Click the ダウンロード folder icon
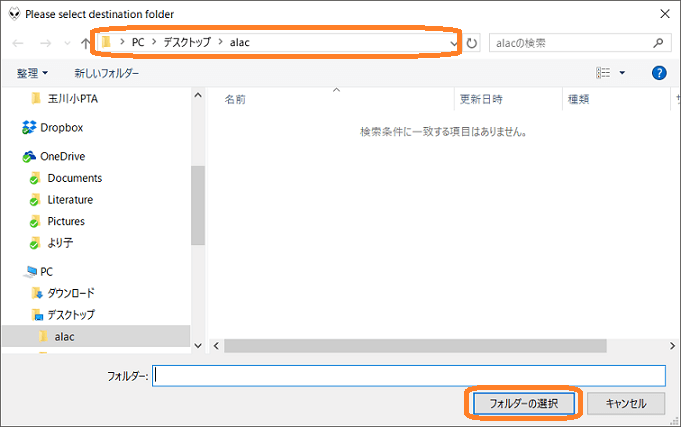Screen dimensions: 681x427 [37, 293]
